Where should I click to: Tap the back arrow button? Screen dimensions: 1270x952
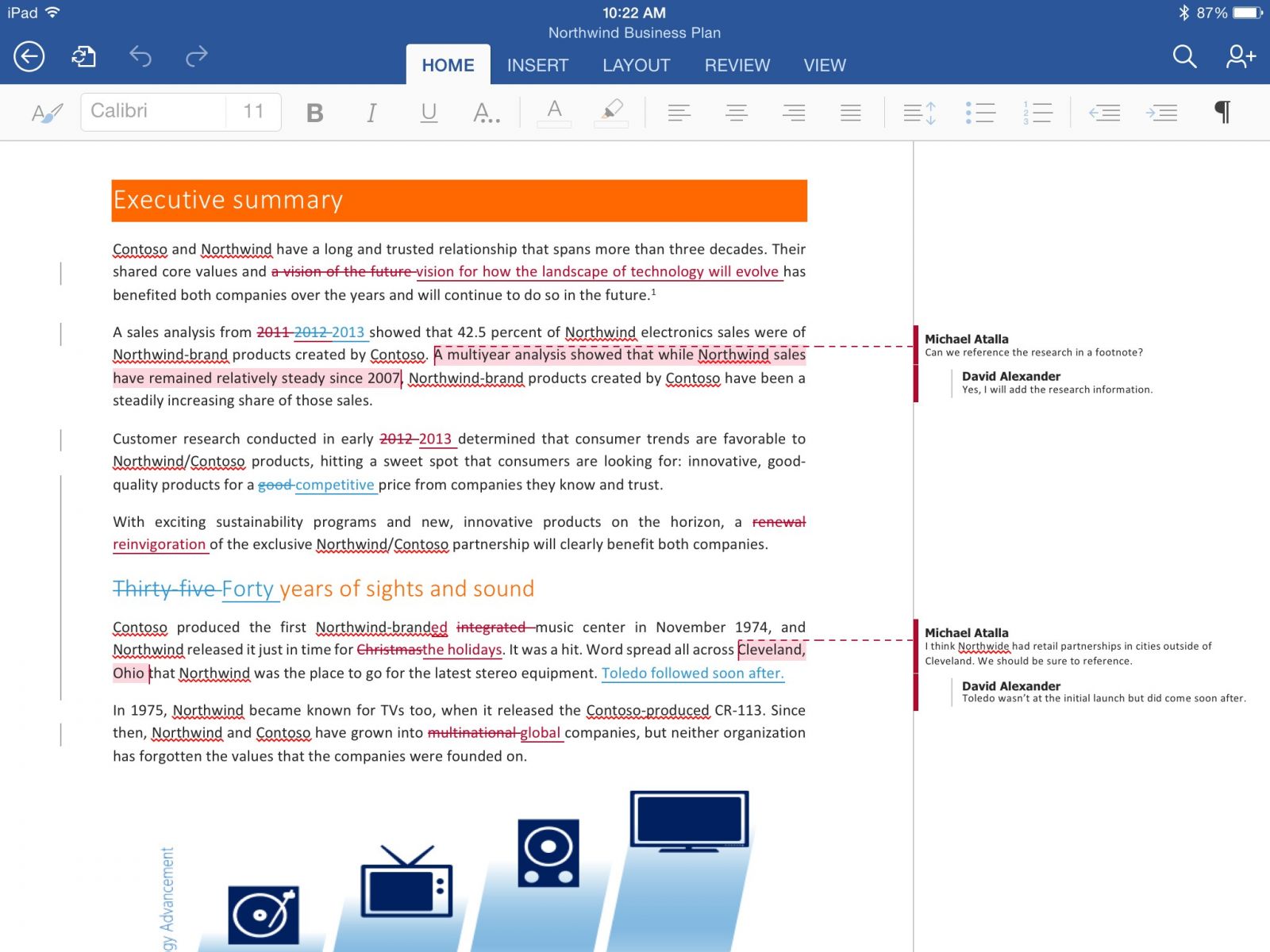[29, 56]
